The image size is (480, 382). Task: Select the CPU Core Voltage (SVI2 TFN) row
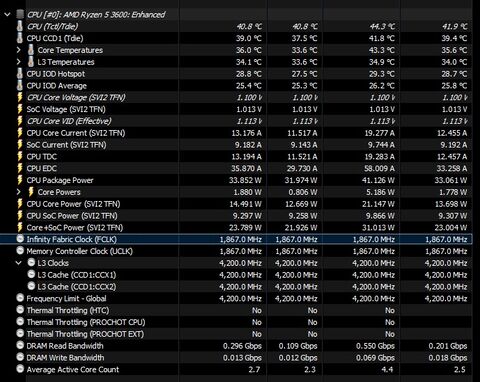pyautogui.click(x=236, y=97)
